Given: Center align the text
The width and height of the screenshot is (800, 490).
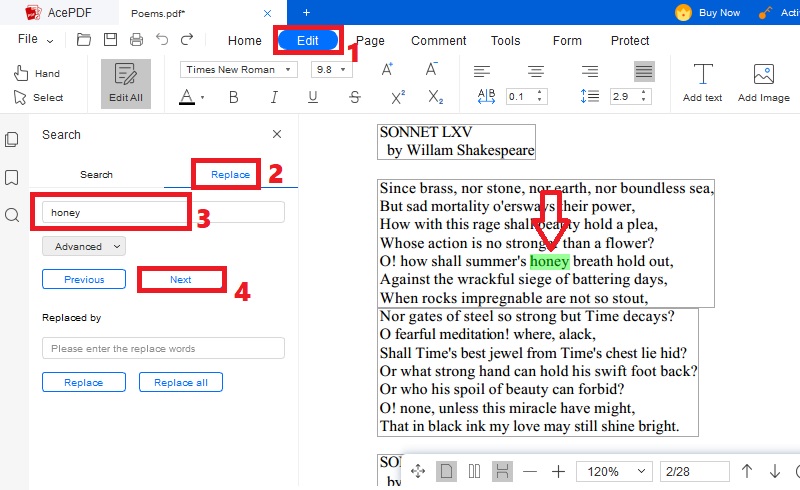Looking at the screenshot, I should 535,71.
